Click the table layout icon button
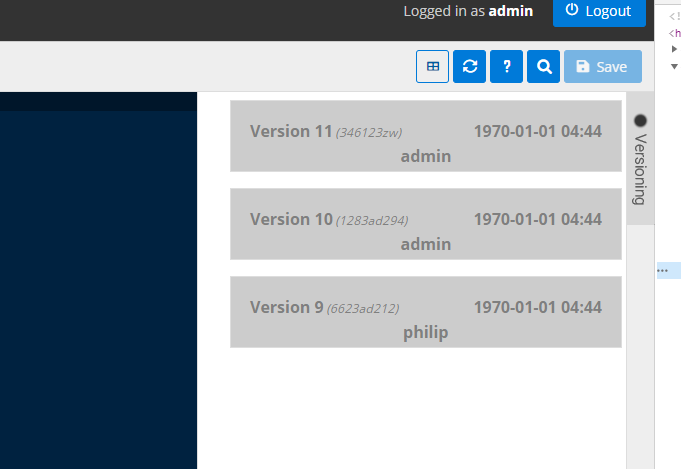This screenshot has width=681, height=469. [x=432, y=67]
